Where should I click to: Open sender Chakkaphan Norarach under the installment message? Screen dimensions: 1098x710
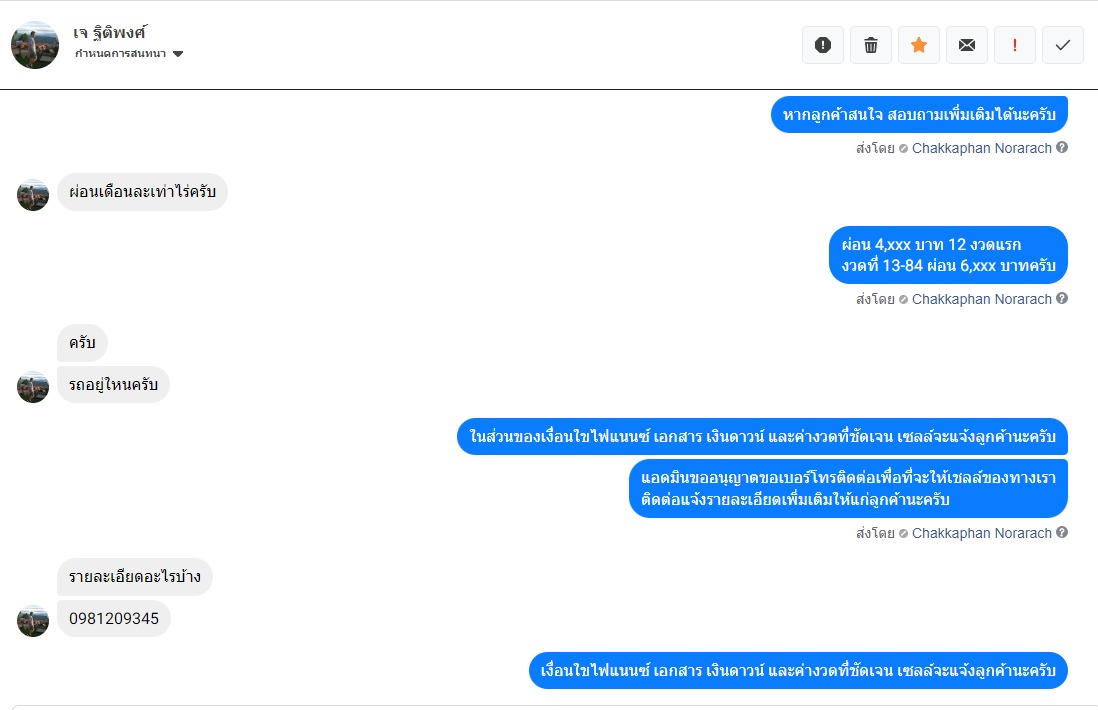pos(981,299)
